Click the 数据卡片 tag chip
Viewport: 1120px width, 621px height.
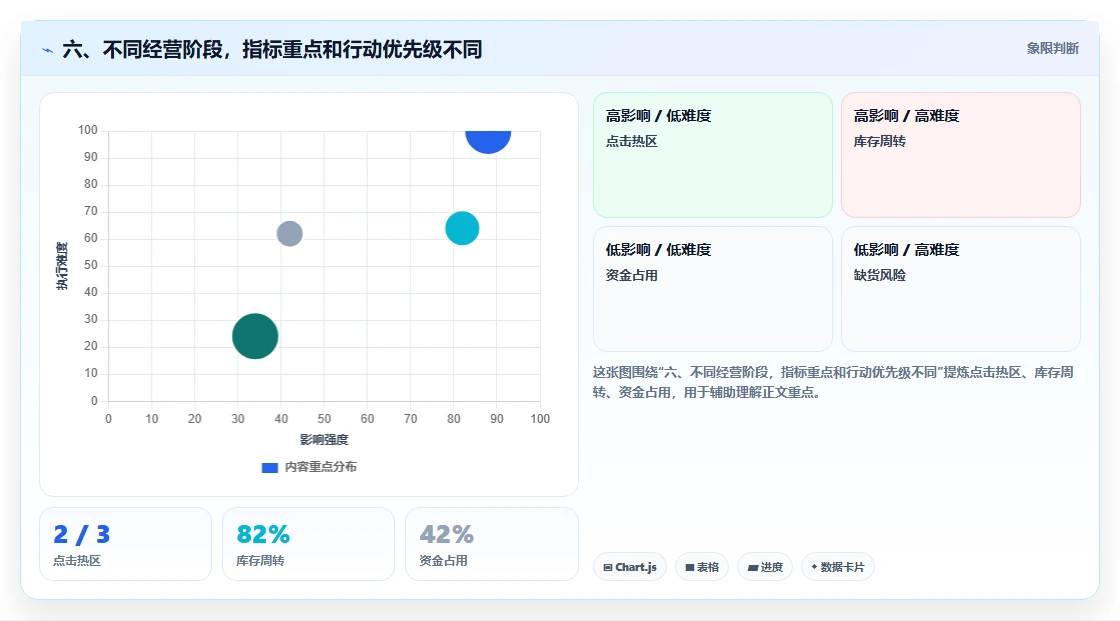pyautogui.click(x=838, y=567)
